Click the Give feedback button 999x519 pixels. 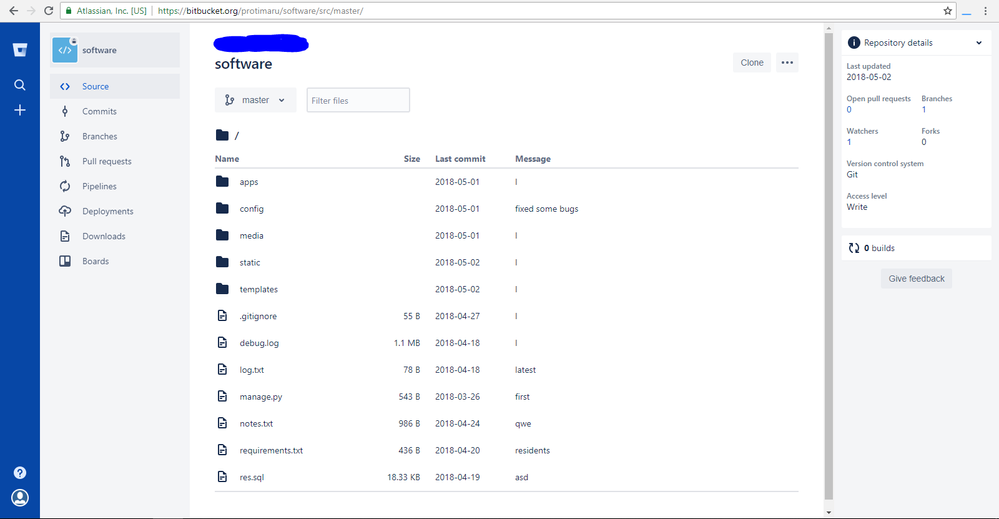916,278
